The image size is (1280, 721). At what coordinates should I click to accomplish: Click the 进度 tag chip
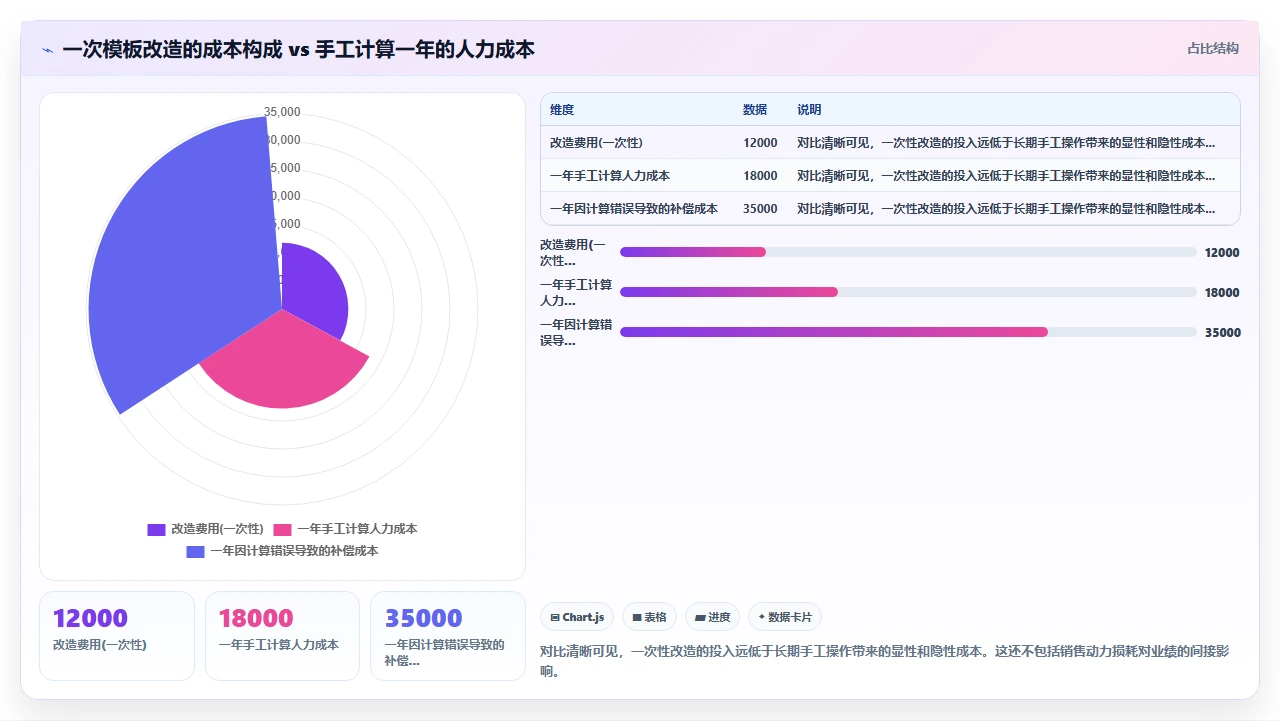click(712, 617)
